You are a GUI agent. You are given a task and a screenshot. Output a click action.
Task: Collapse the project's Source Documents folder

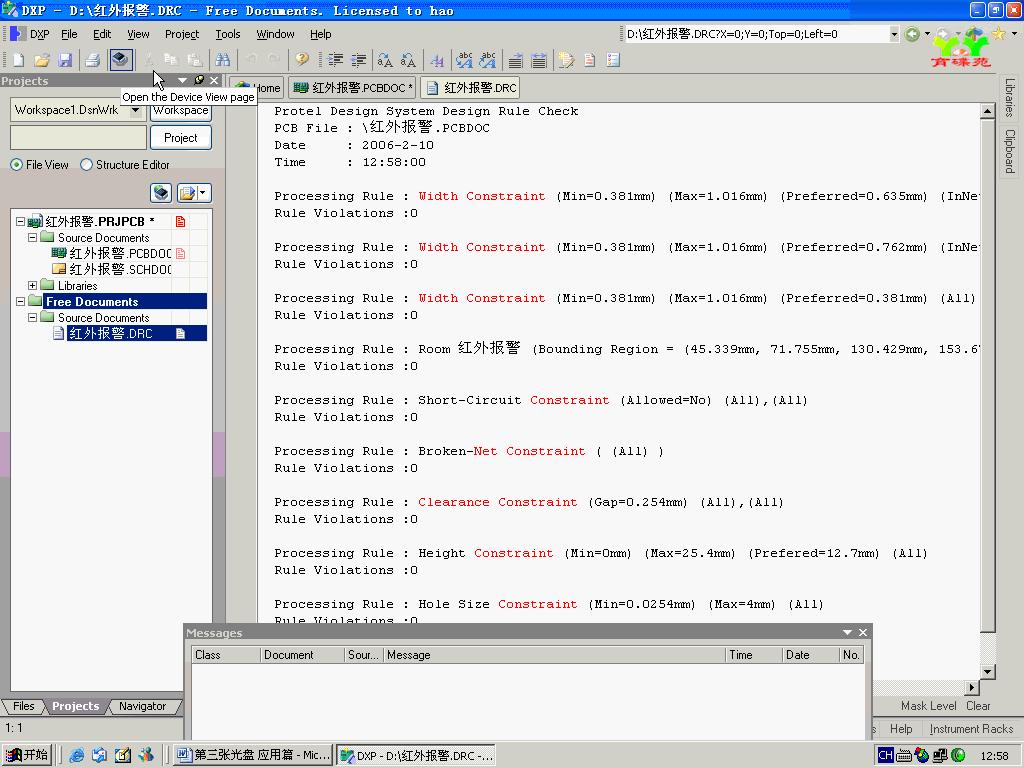[32, 238]
